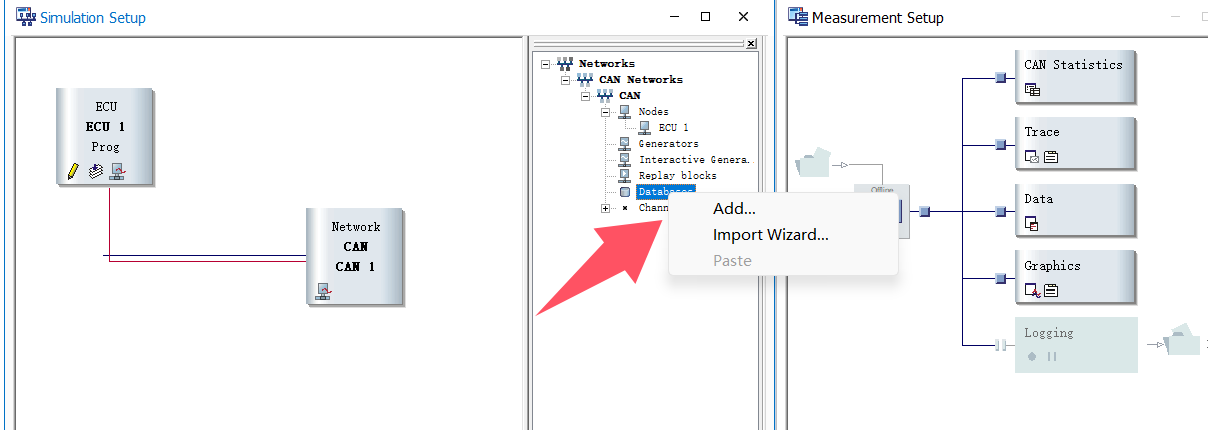Click the input file folder icon in Measurement Setup
This screenshot has width=1208, height=430.
point(814,163)
